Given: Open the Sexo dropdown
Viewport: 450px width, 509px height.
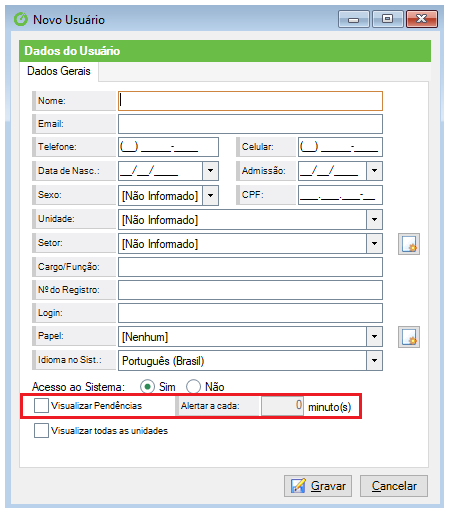Looking at the screenshot, I should pyautogui.click(x=210, y=195).
